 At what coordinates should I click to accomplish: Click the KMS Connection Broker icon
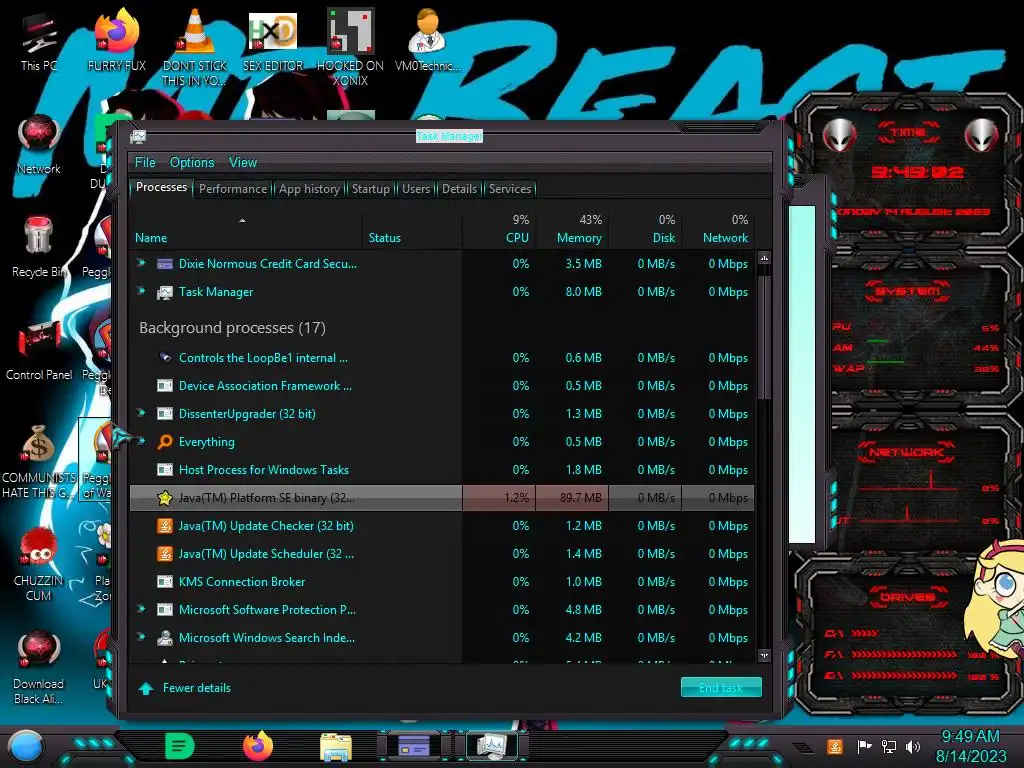click(x=165, y=581)
